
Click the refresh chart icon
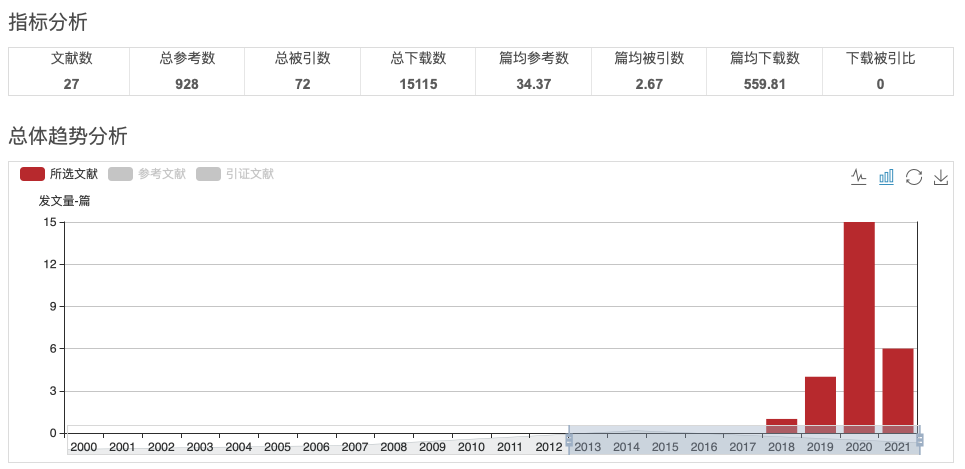(x=914, y=177)
